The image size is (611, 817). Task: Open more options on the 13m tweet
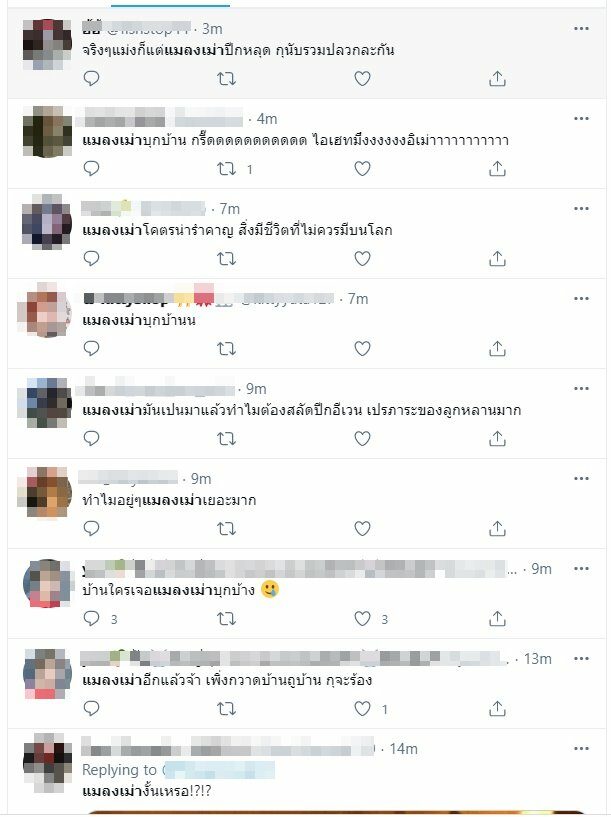click(581, 659)
